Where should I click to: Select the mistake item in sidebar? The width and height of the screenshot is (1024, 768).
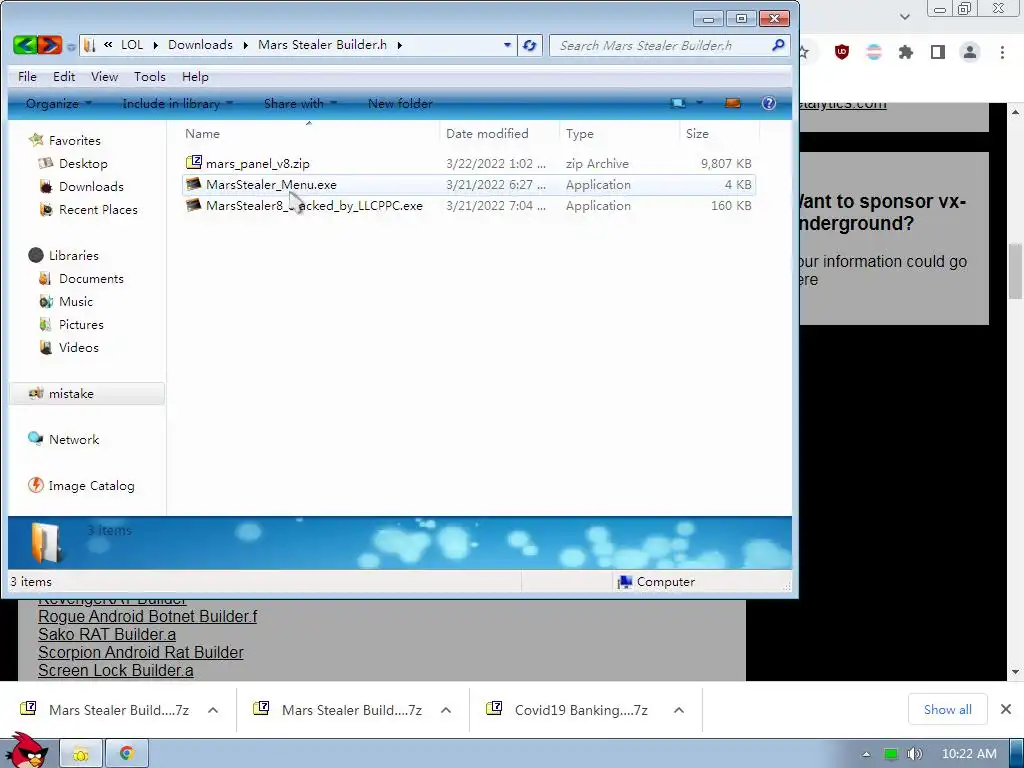[87, 394]
